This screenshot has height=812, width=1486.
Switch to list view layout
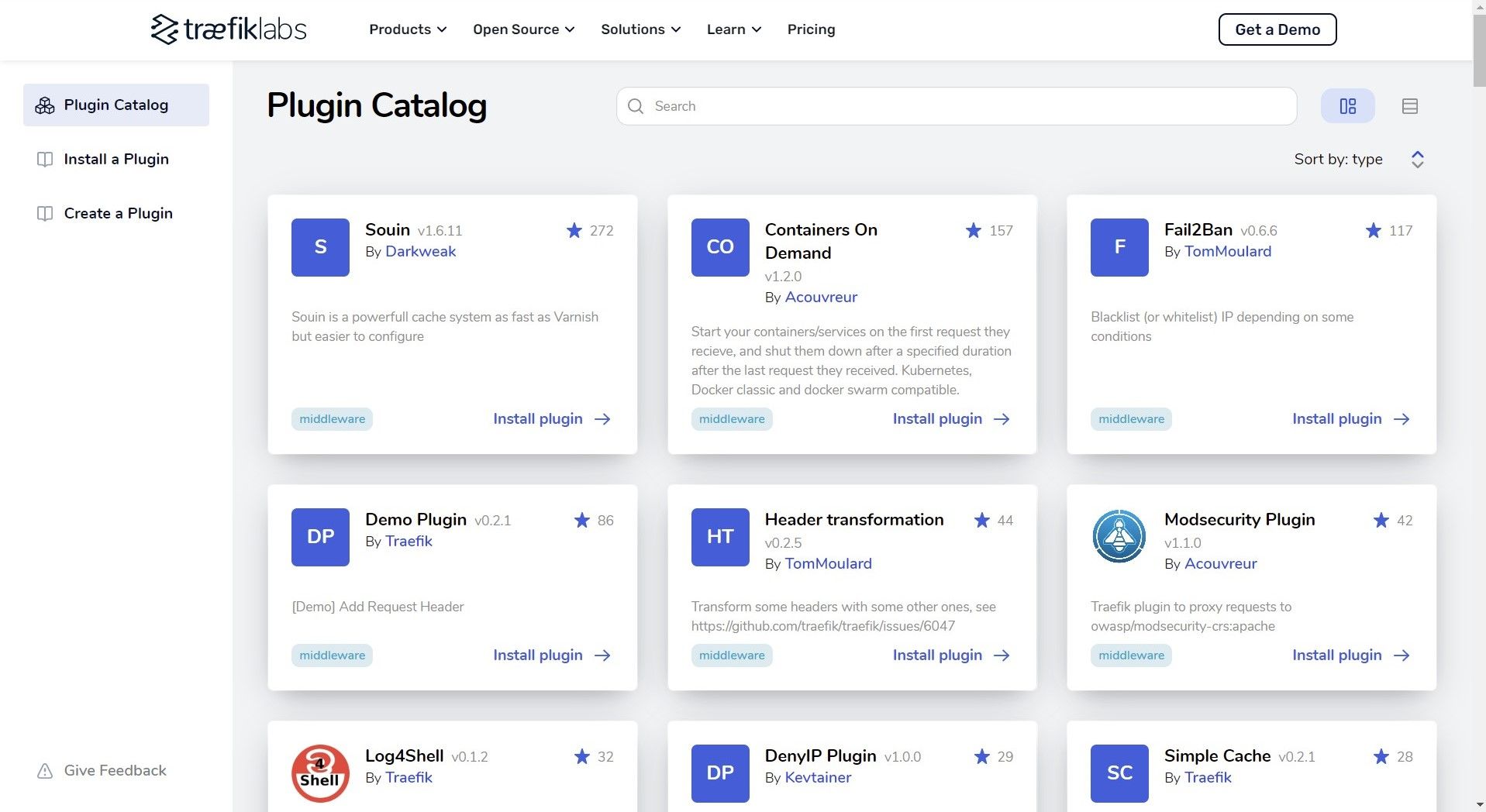1409,106
